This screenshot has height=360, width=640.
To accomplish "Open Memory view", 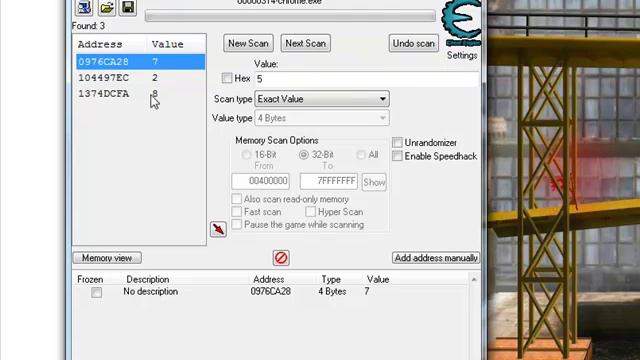I will pos(107,258).
